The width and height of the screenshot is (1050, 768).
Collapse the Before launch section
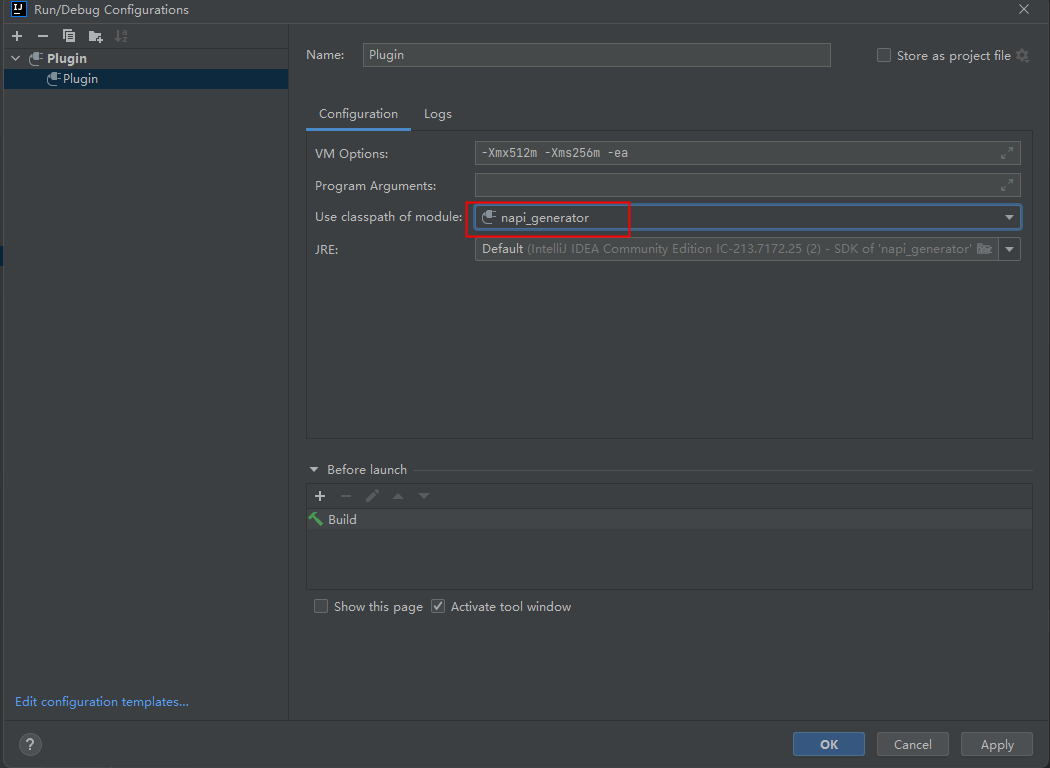point(315,470)
